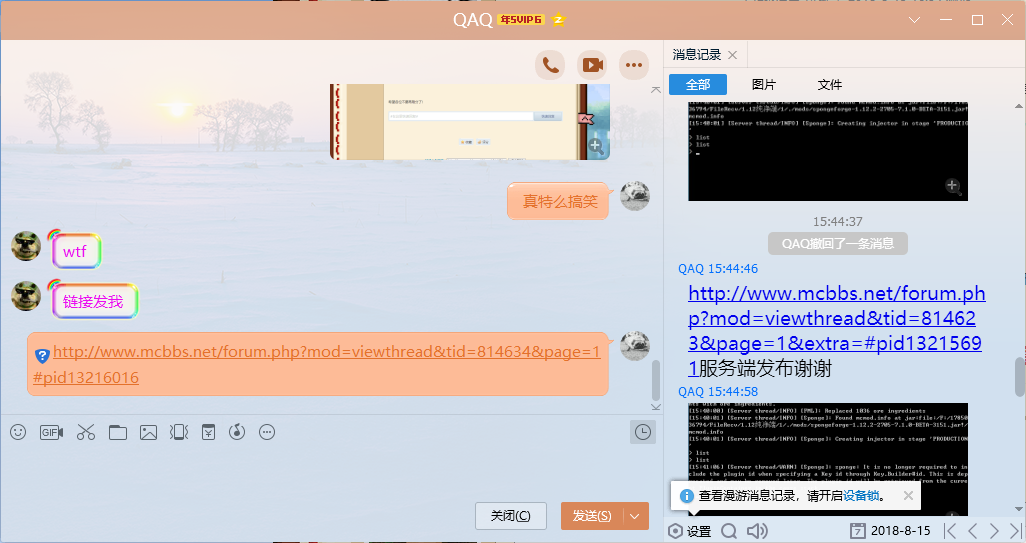Click the QAQ 15:44:58 sender line
Image resolution: width=1026 pixels, height=543 pixels.
718,392
